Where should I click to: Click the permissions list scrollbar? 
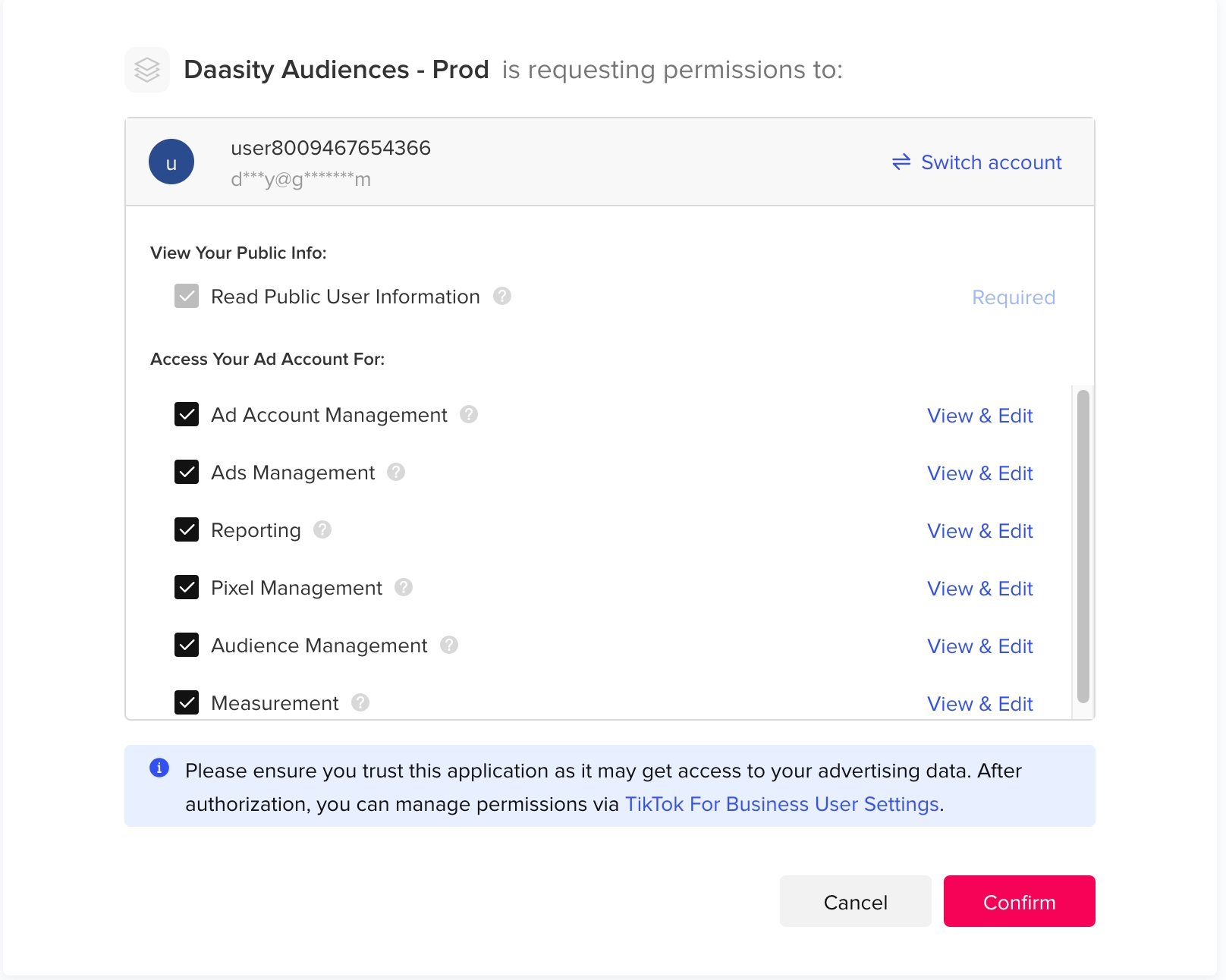tap(1083, 546)
